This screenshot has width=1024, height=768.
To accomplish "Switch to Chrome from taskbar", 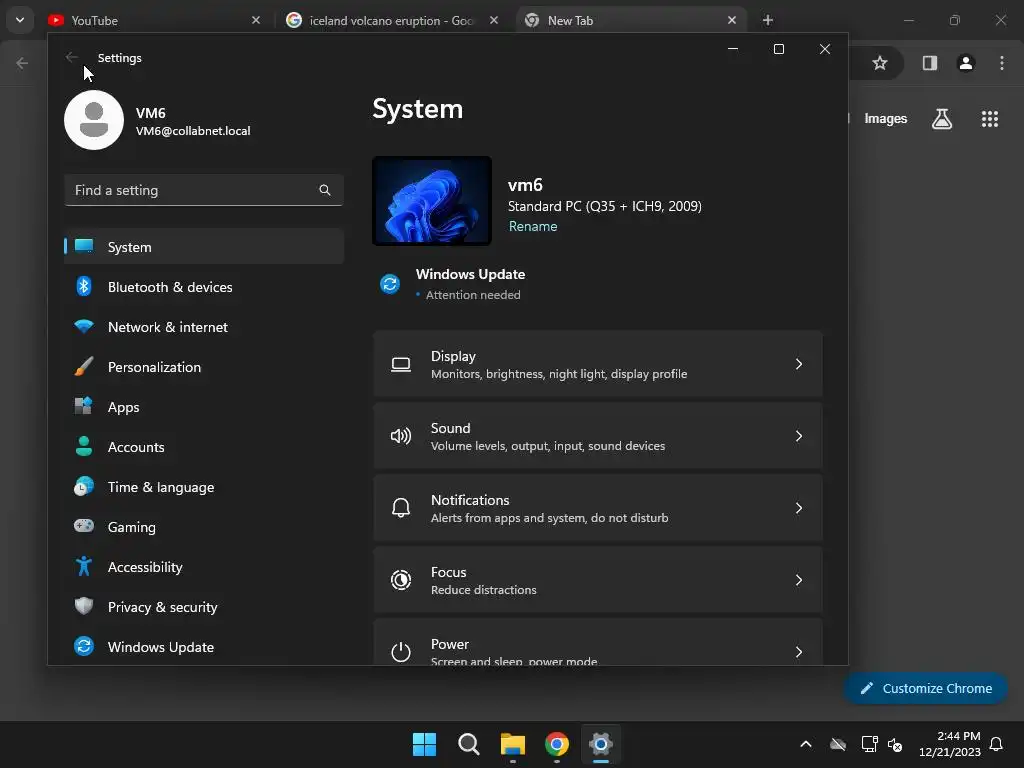I will pyautogui.click(x=556, y=744).
